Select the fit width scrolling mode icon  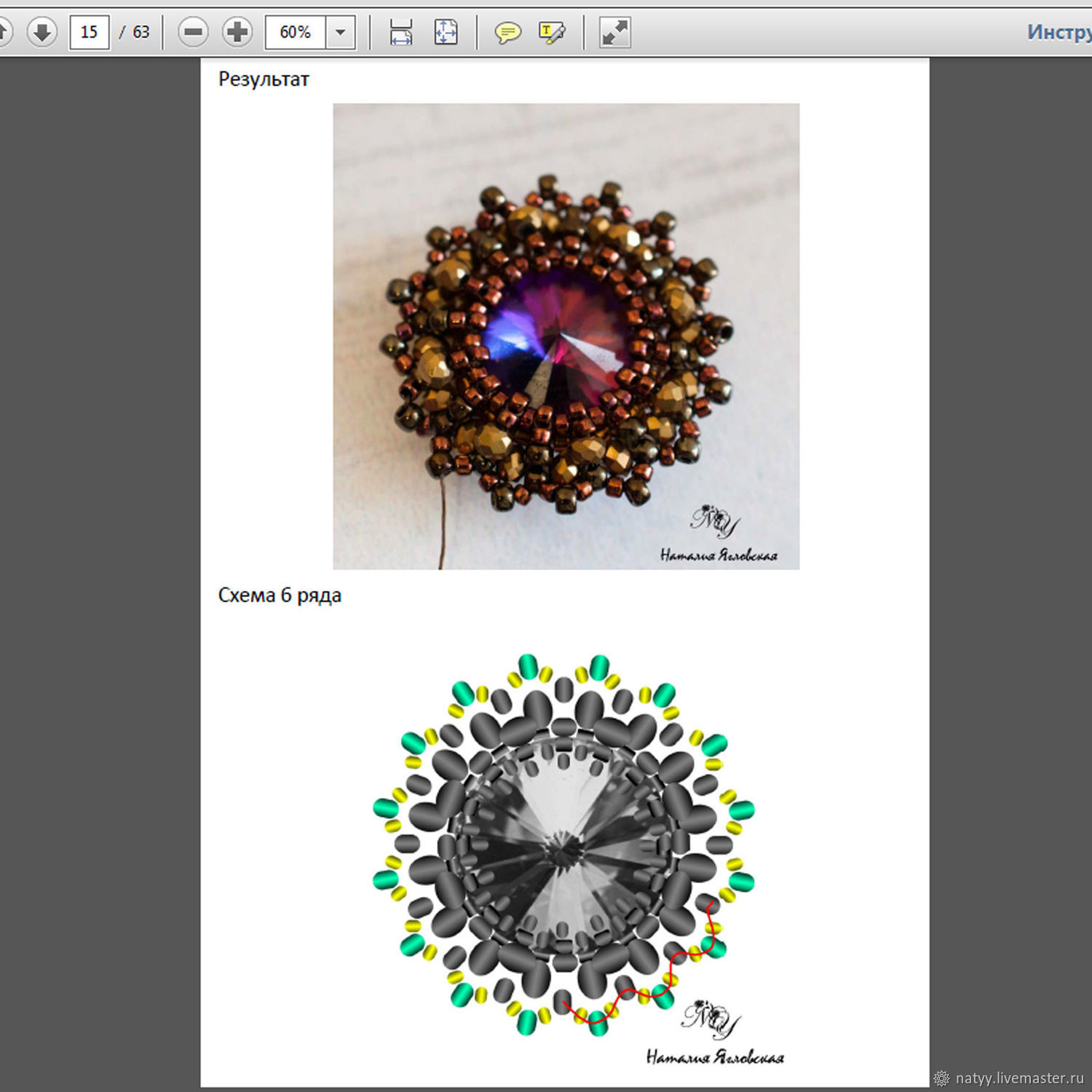click(x=401, y=32)
